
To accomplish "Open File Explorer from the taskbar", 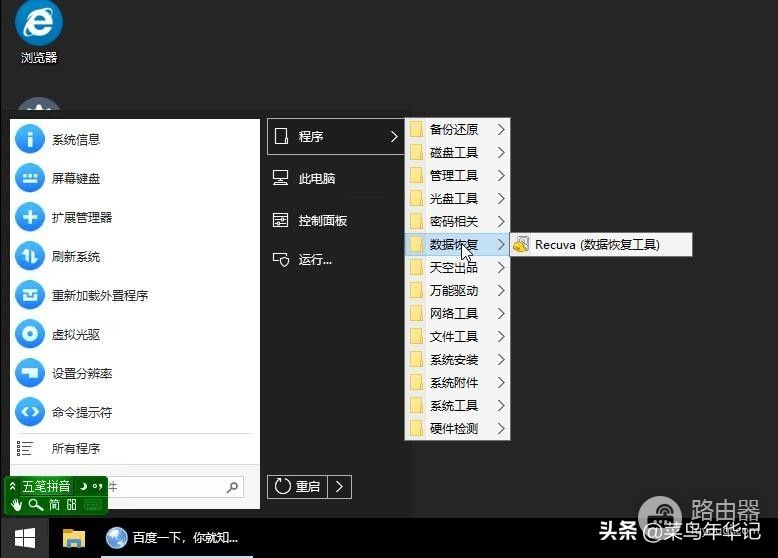I will [74, 539].
